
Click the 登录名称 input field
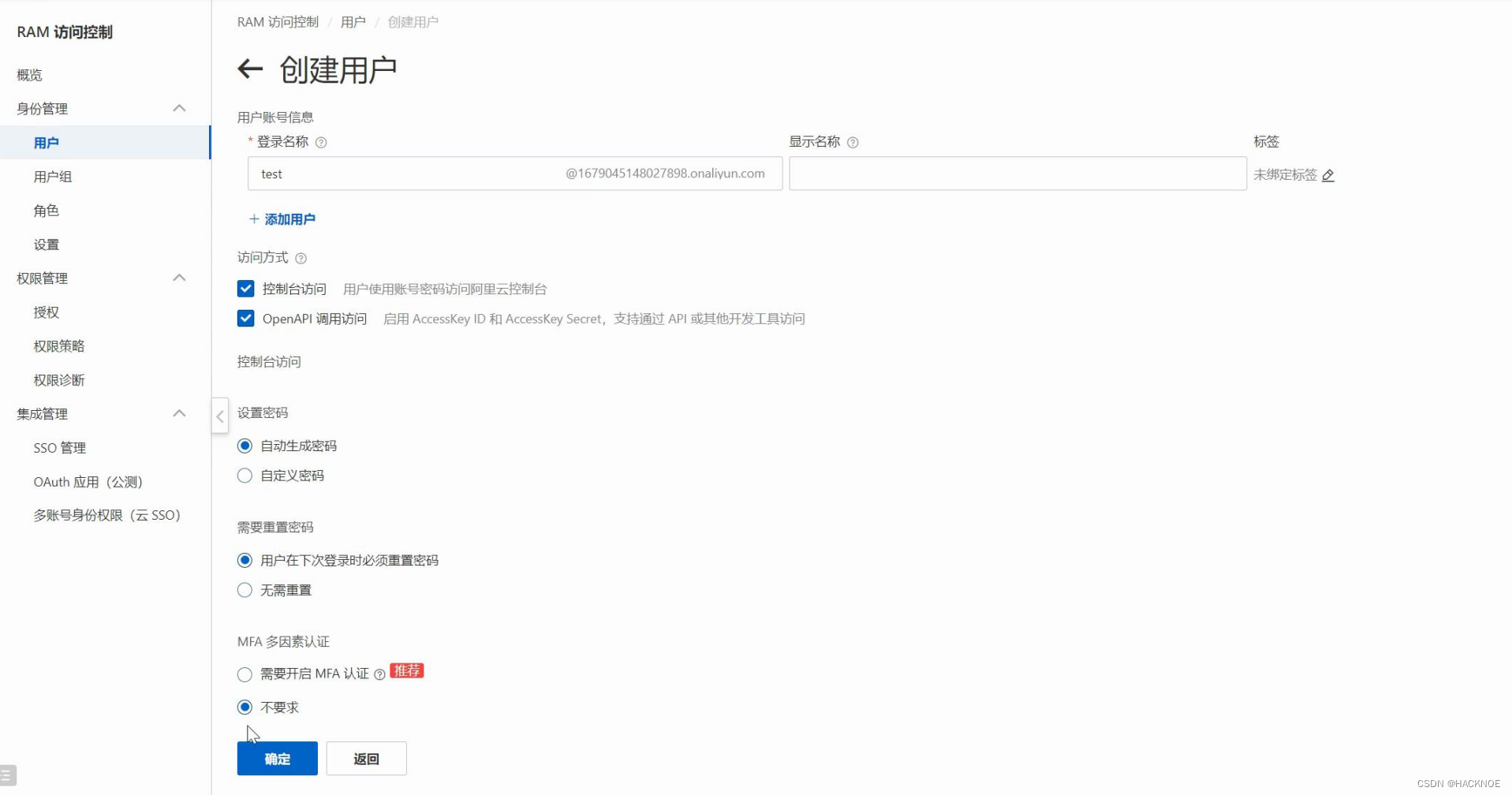click(x=515, y=174)
